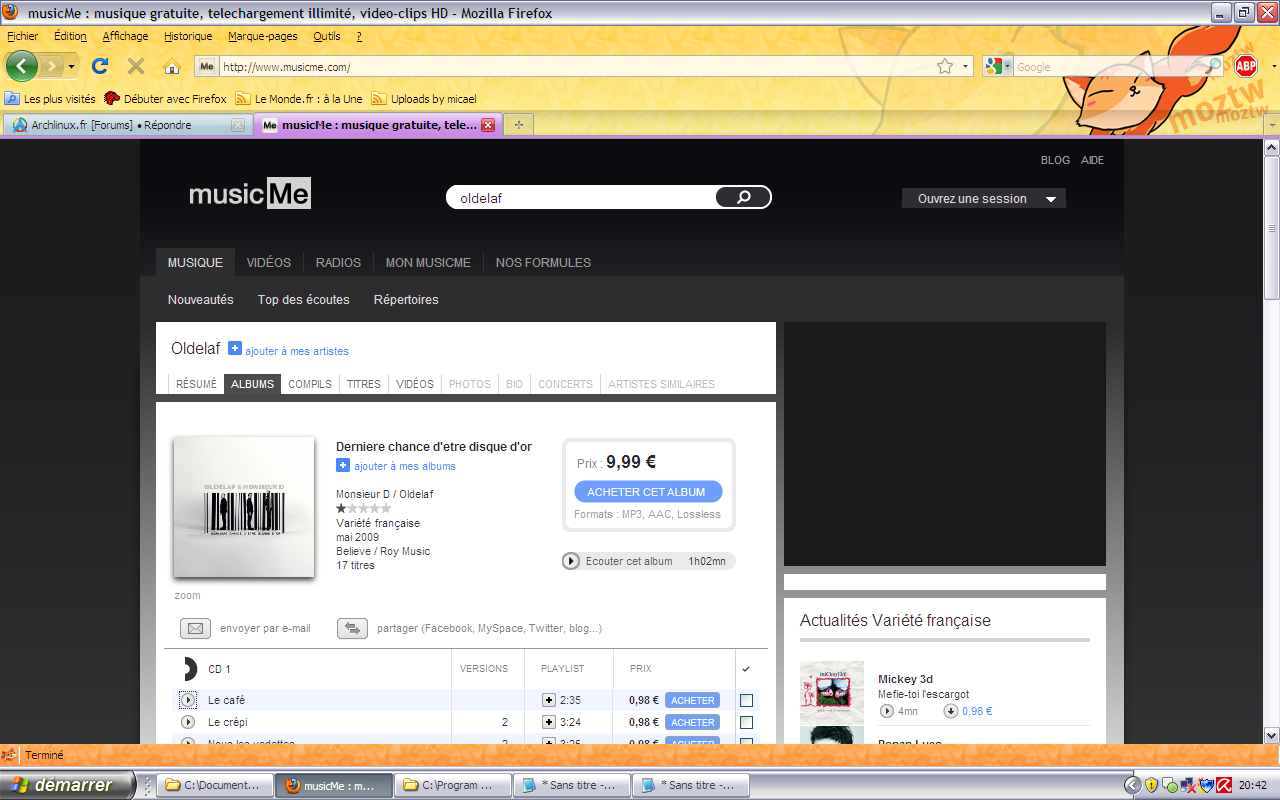
Task: Switch to Archlinux.fr Forums browser tab
Action: 126,125
